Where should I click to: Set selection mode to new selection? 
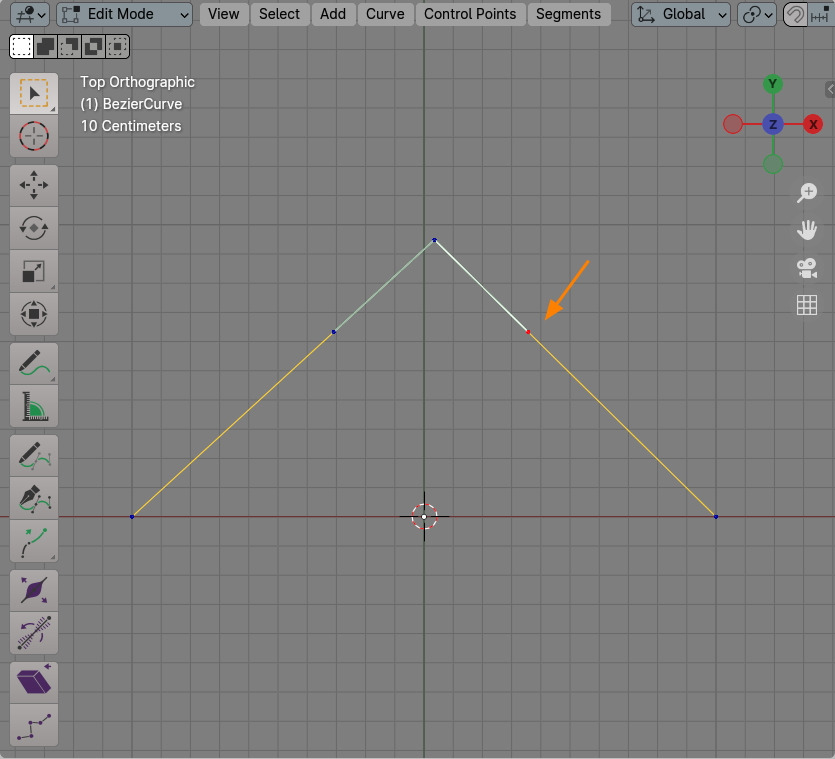[22, 46]
